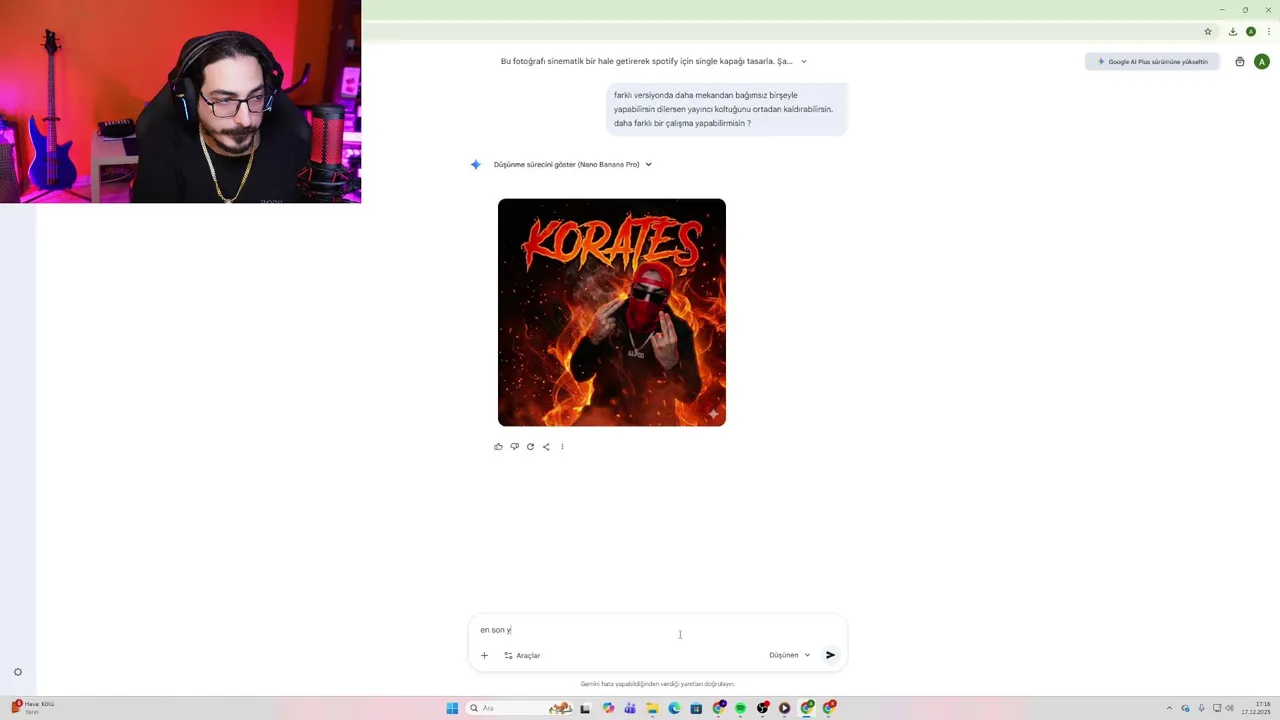Open the temporary chat icon in header
The height and width of the screenshot is (720, 1280).
point(1240,62)
